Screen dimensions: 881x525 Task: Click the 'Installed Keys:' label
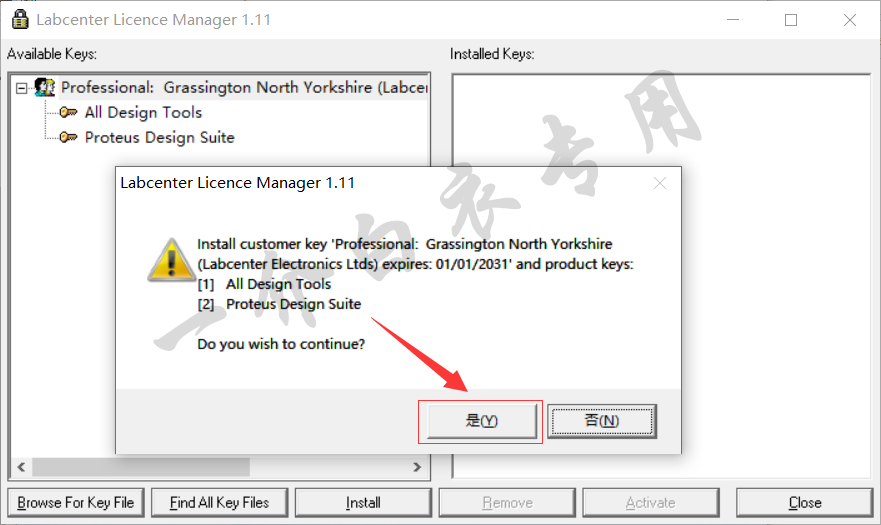pyautogui.click(x=492, y=54)
